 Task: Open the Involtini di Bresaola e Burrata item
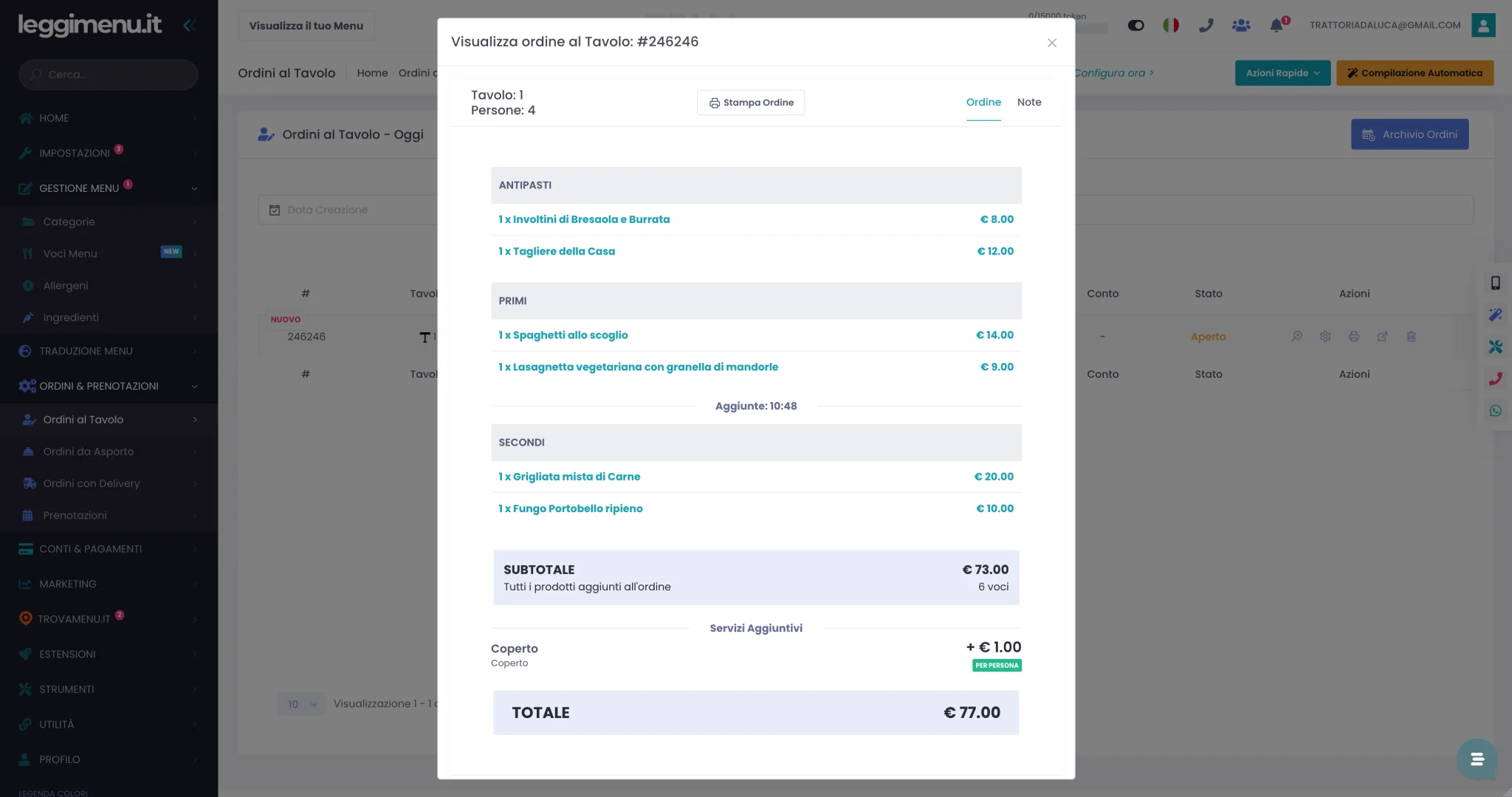(583, 219)
